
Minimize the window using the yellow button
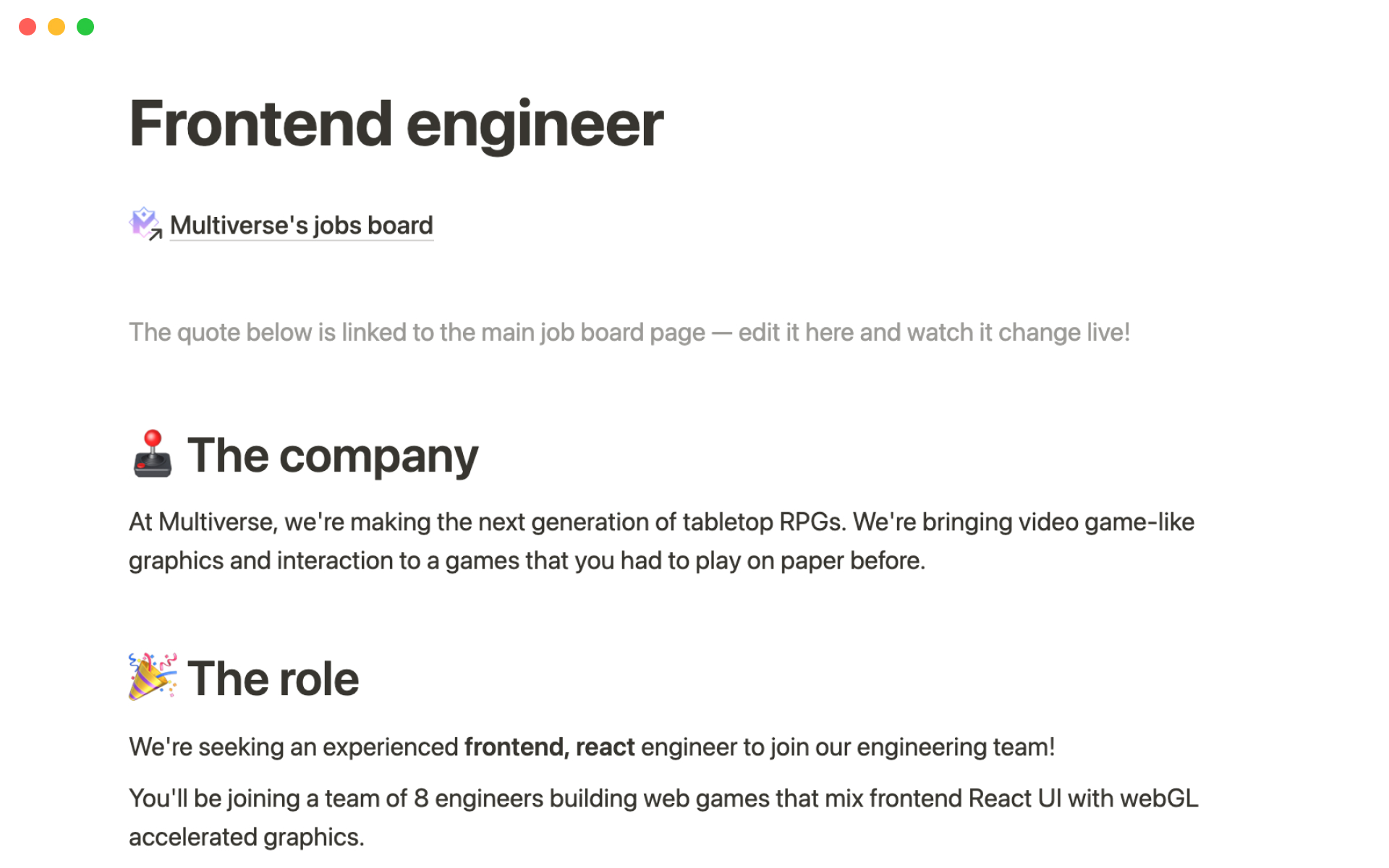pyautogui.click(x=56, y=27)
